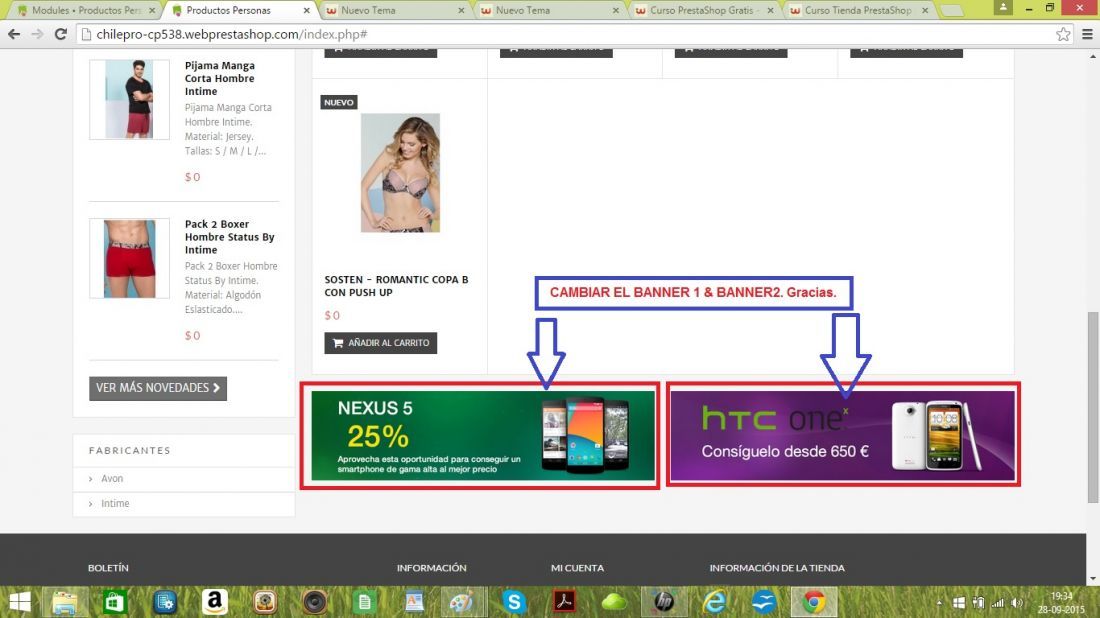This screenshot has height=618, width=1100.
Task: Click the pajama product thumbnail
Action: tap(129, 99)
